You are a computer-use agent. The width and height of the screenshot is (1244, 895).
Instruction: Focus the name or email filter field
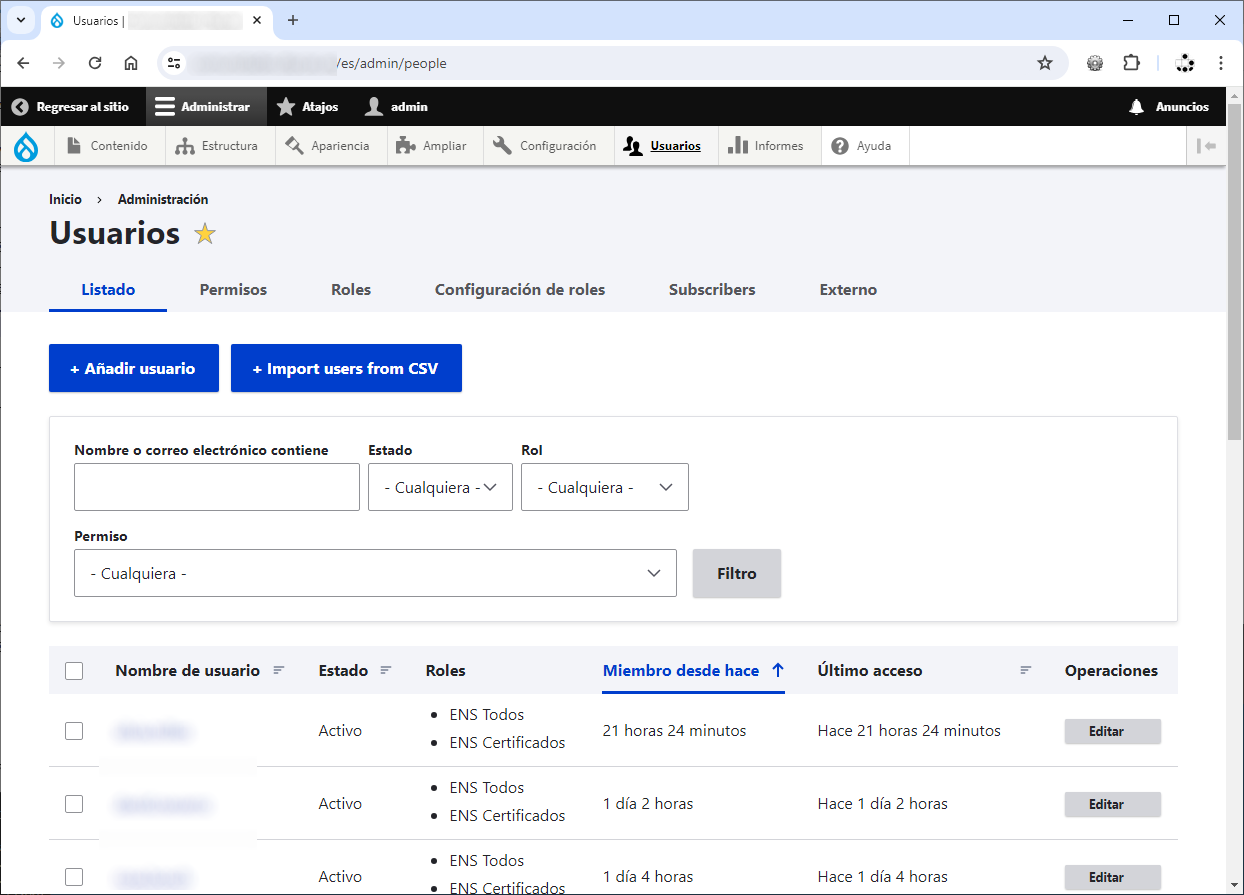click(x=217, y=487)
